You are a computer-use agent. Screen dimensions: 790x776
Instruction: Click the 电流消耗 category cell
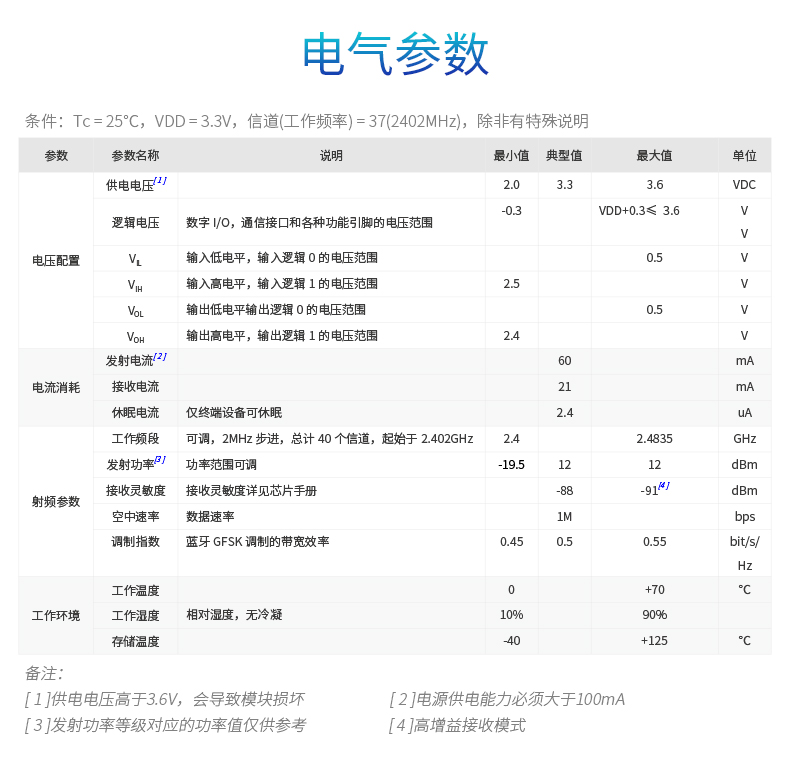56,387
